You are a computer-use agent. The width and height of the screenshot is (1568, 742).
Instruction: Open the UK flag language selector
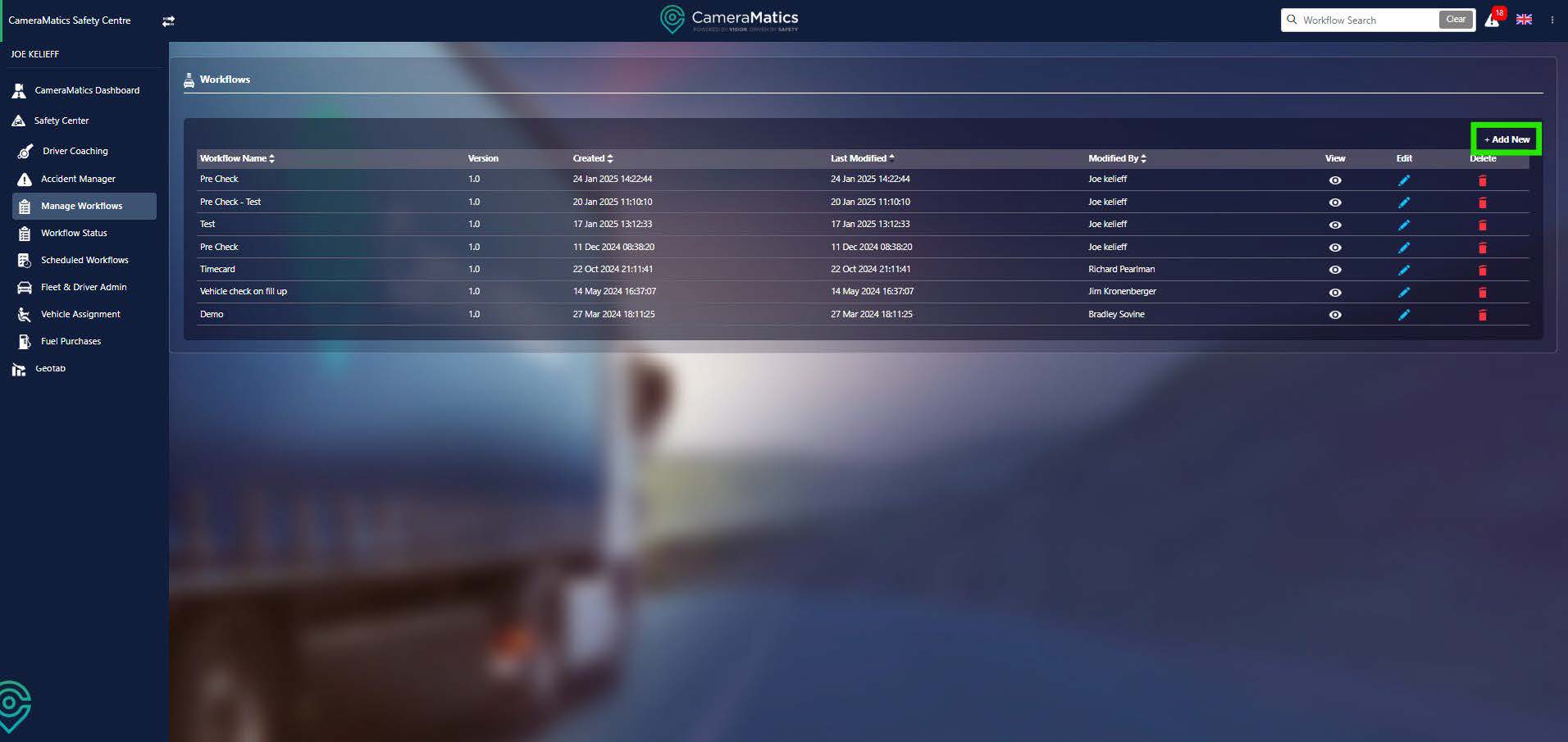point(1524,20)
